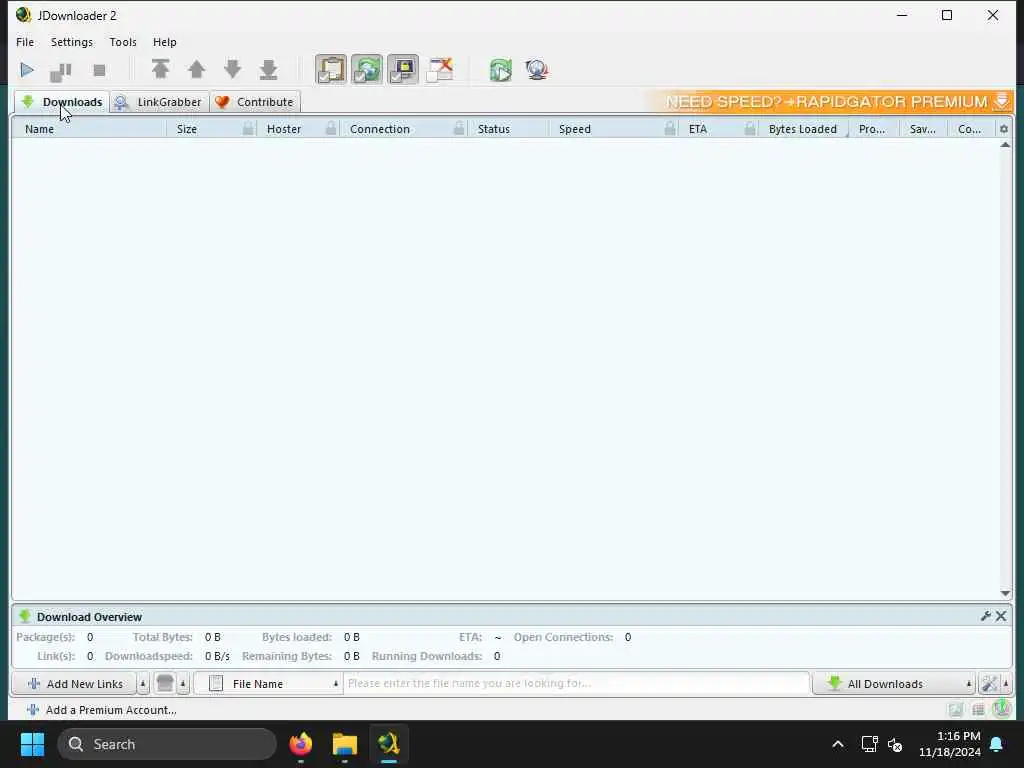This screenshot has height=768, width=1024.
Task: Toggle the lock on Speed column
Action: (x=670, y=129)
